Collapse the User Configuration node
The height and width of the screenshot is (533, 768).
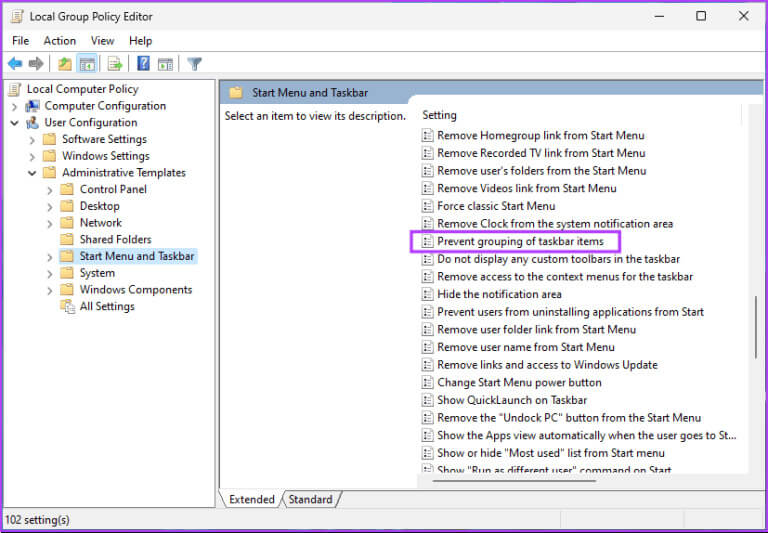pos(14,123)
